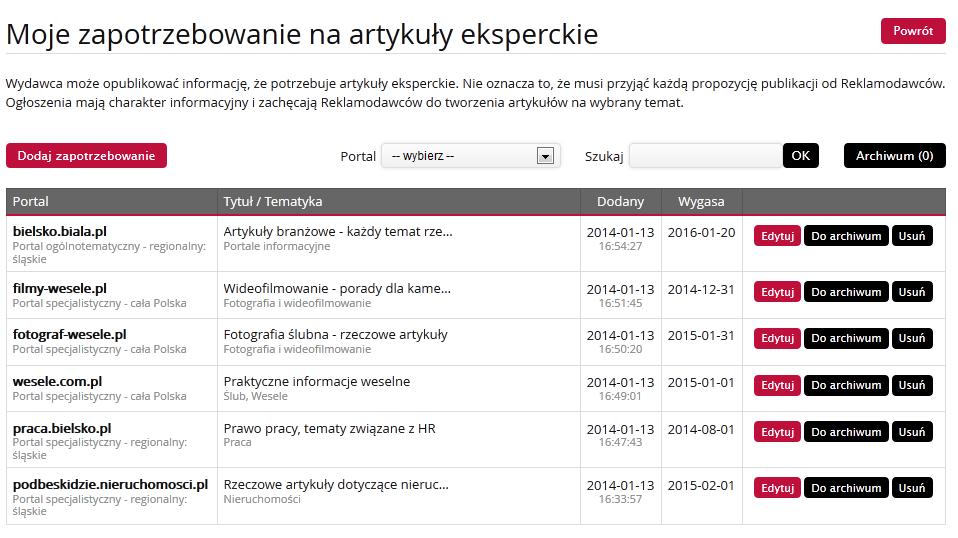Image resolution: width=958 pixels, height=538 pixels.
Task: Open Archiwum (0) list
Action: [894, 156]
